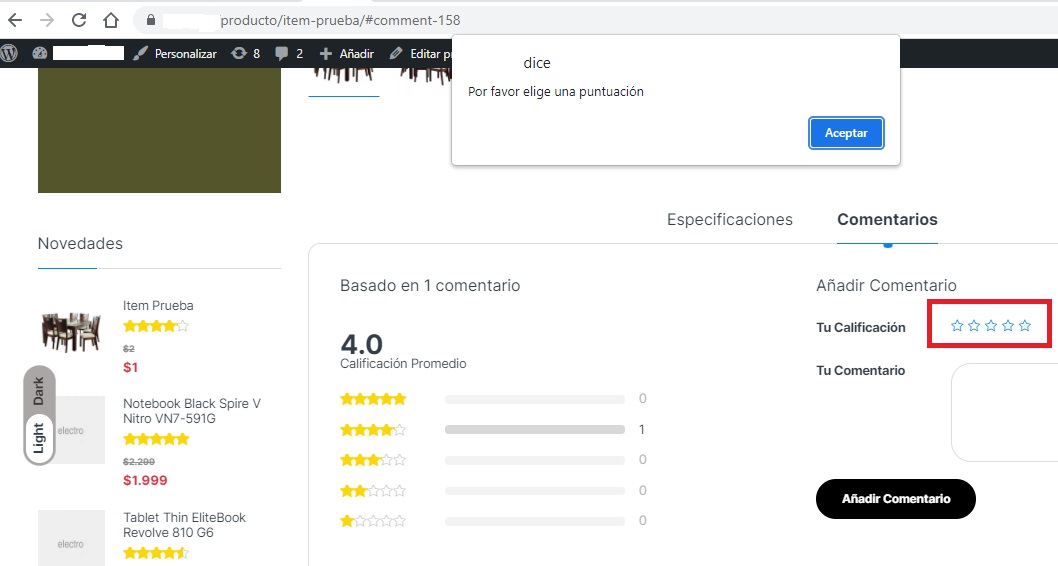Click the $1.999 notebook price
Image resolution: width=1058 pixels, height=566 pixels.
pyautogui.click(x=145, y=480)
